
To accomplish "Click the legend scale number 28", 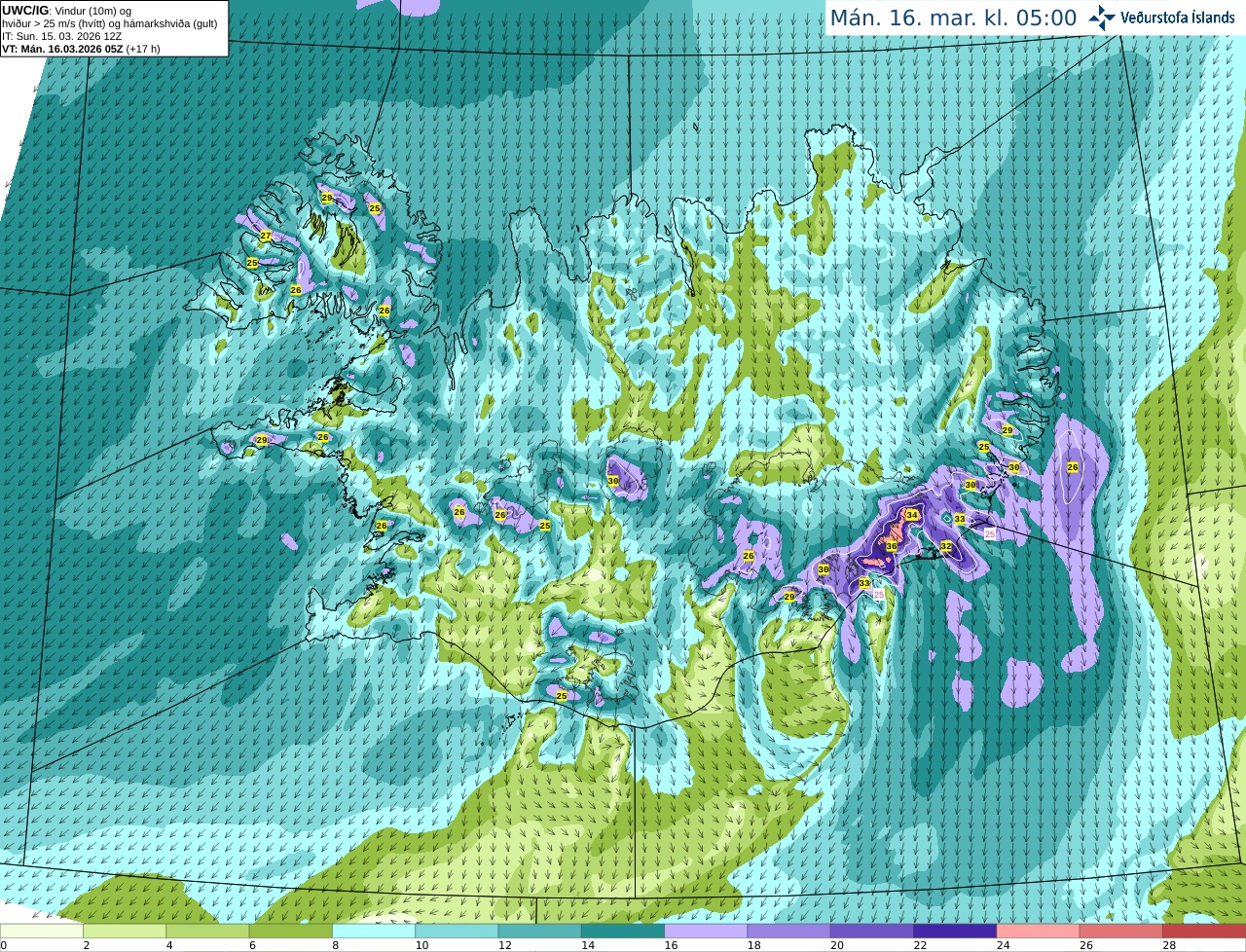I will coord(1169,945).
